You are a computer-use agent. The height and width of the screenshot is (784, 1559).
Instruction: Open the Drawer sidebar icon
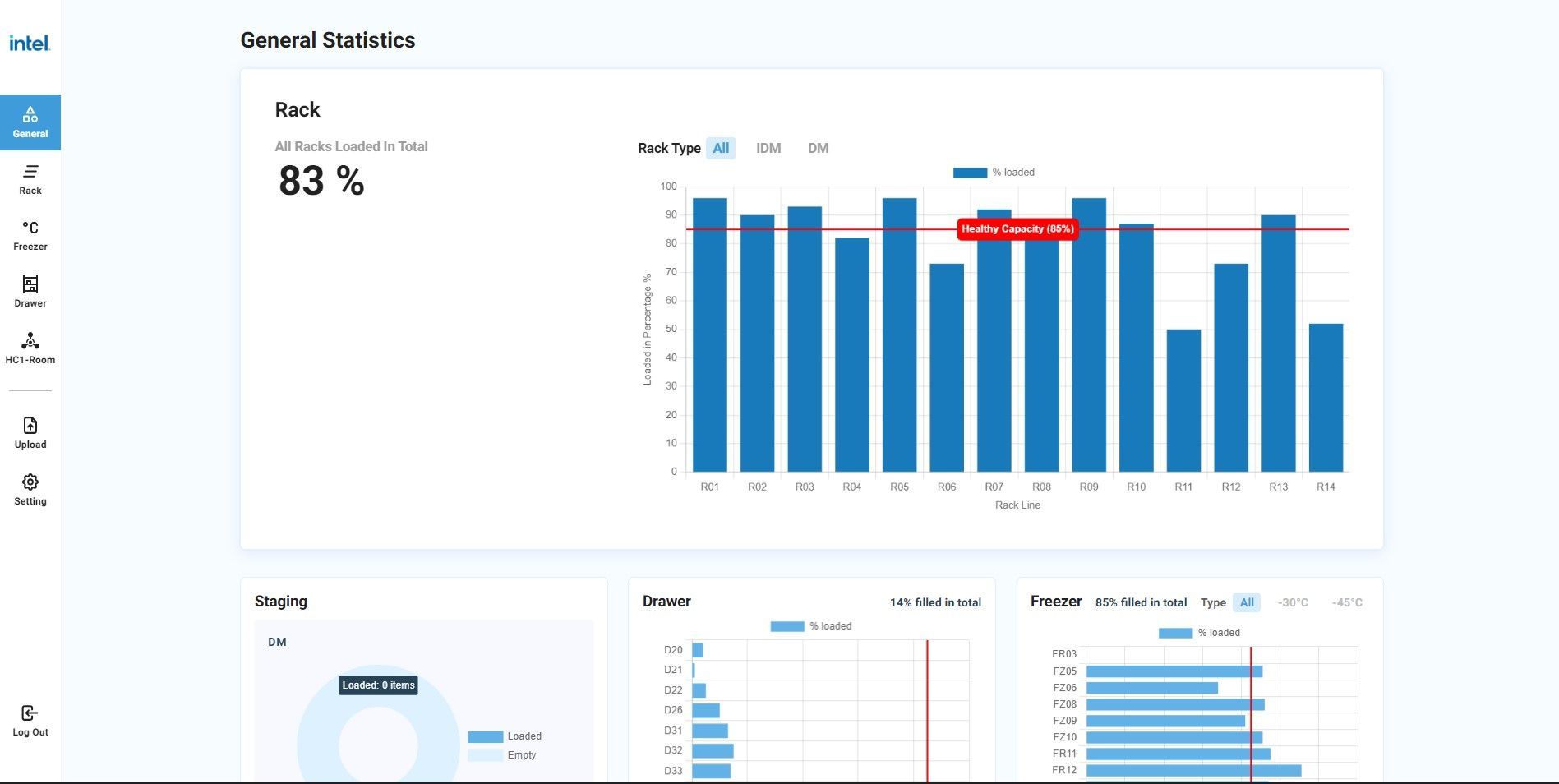[30, 284]
